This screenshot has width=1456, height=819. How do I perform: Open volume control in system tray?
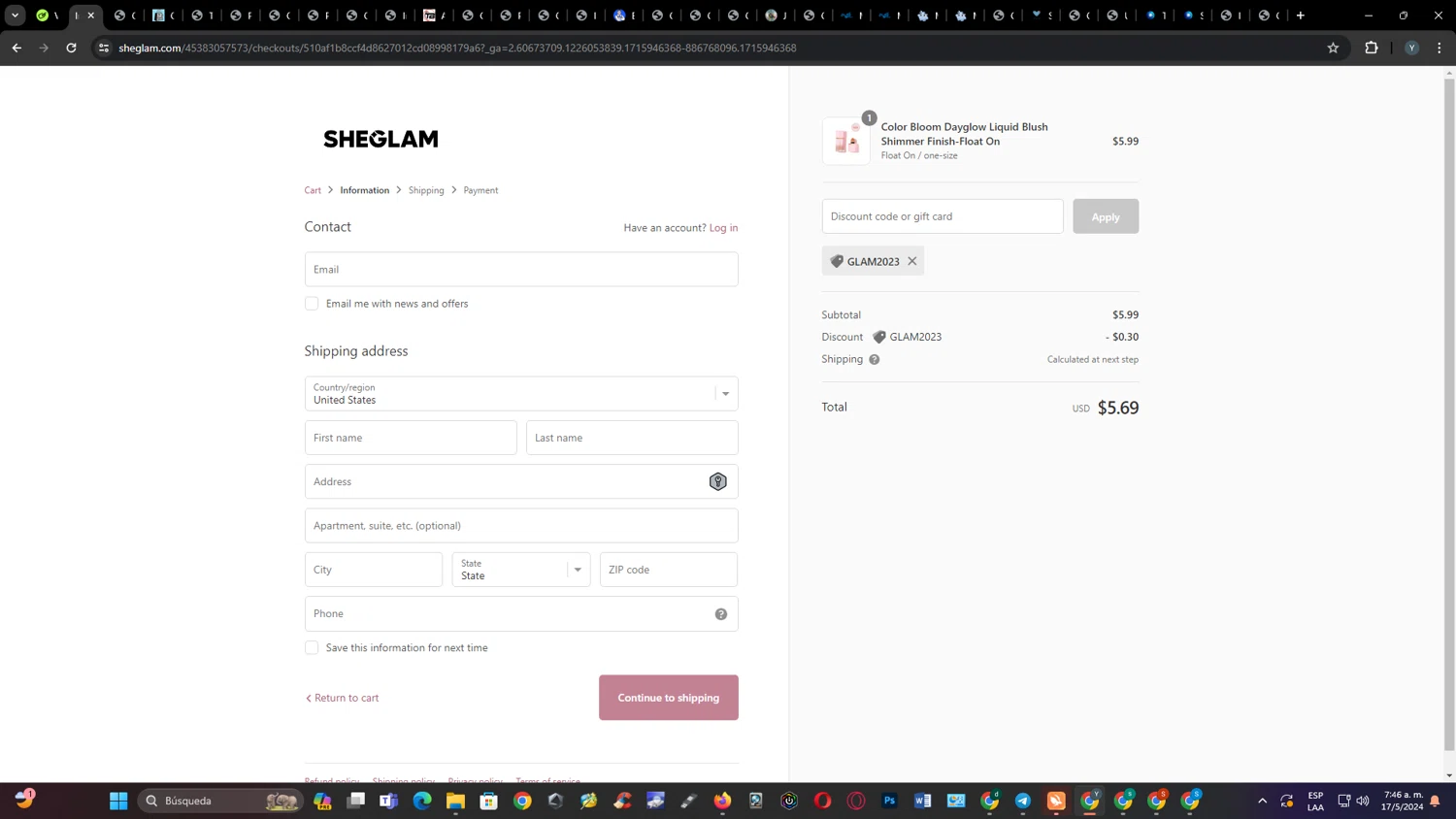[x=1363, y=801]
